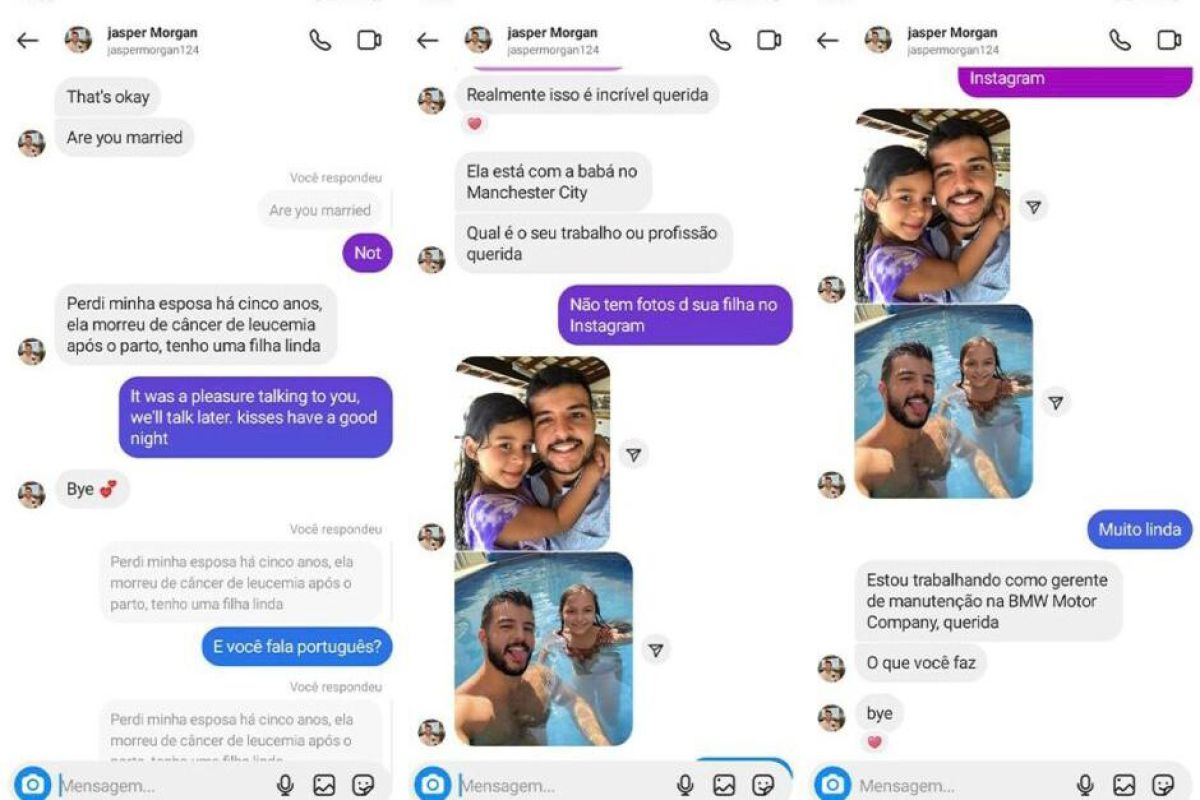Open the camera in the left chat's message bar
The image size is (1200, 800).
[x=32, y=785]
